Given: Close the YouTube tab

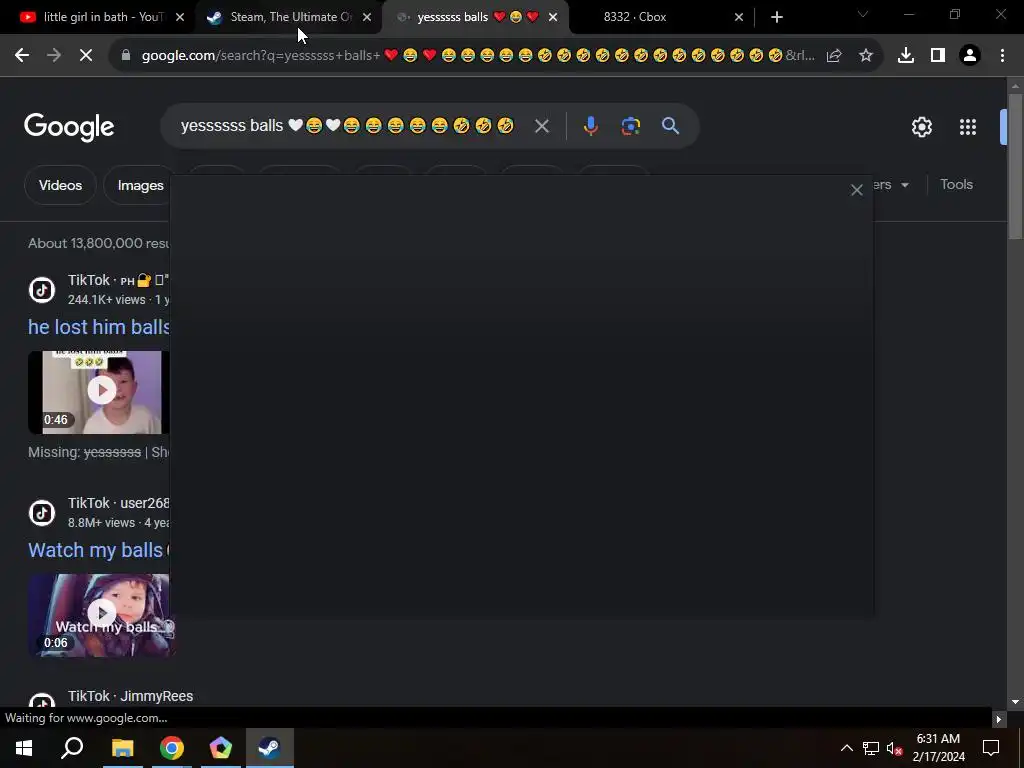Looking at the screenshot, I should tap(180, 17).
